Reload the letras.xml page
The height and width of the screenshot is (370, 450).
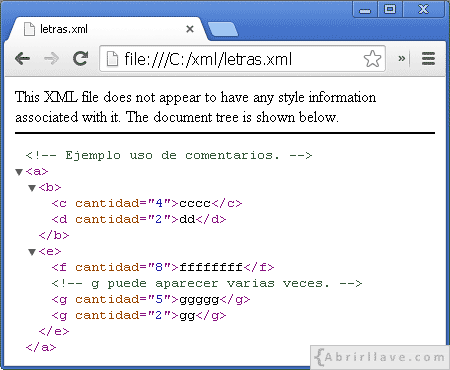(x=80, y=58)
